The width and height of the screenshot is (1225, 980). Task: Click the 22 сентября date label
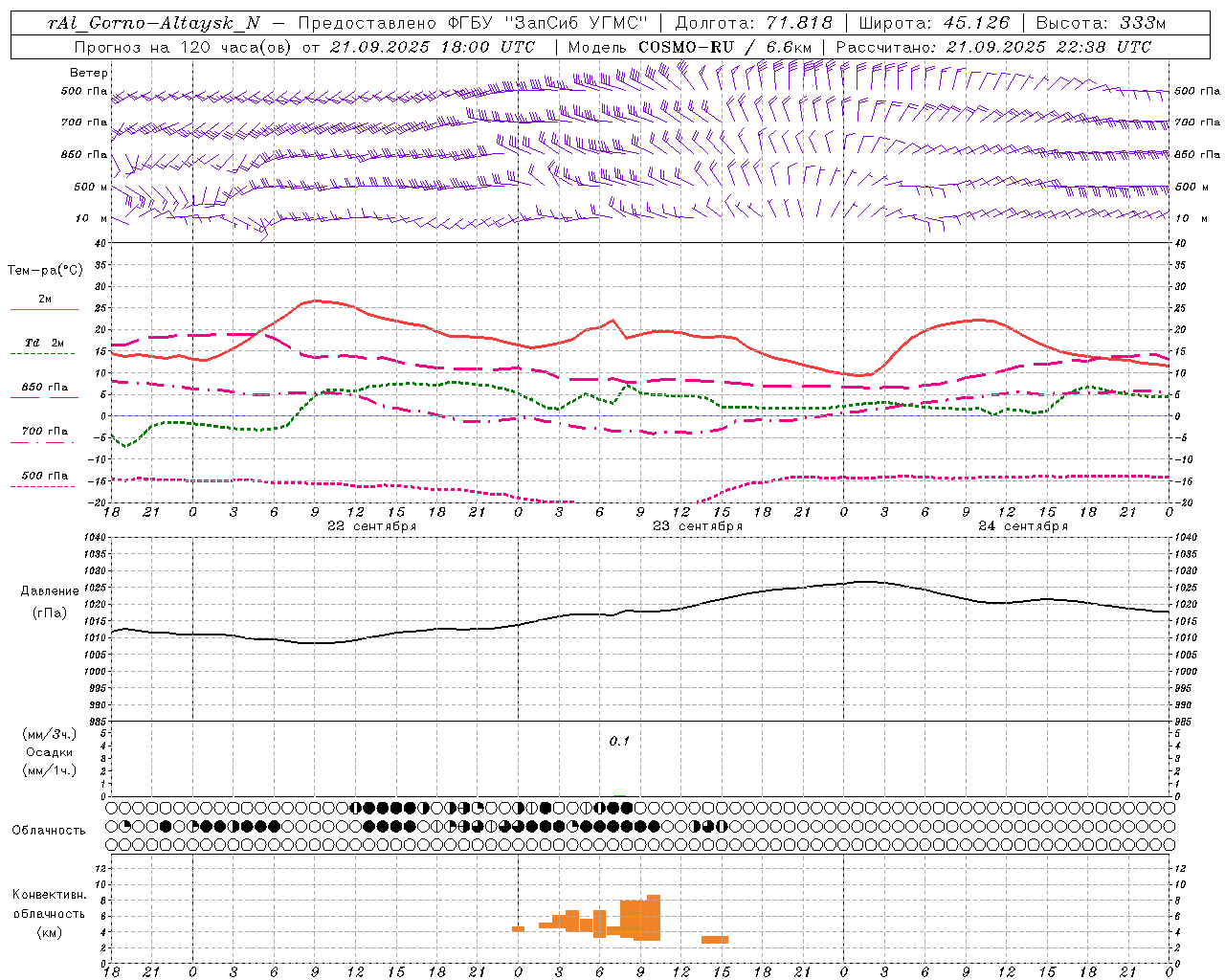coord(371,526)
